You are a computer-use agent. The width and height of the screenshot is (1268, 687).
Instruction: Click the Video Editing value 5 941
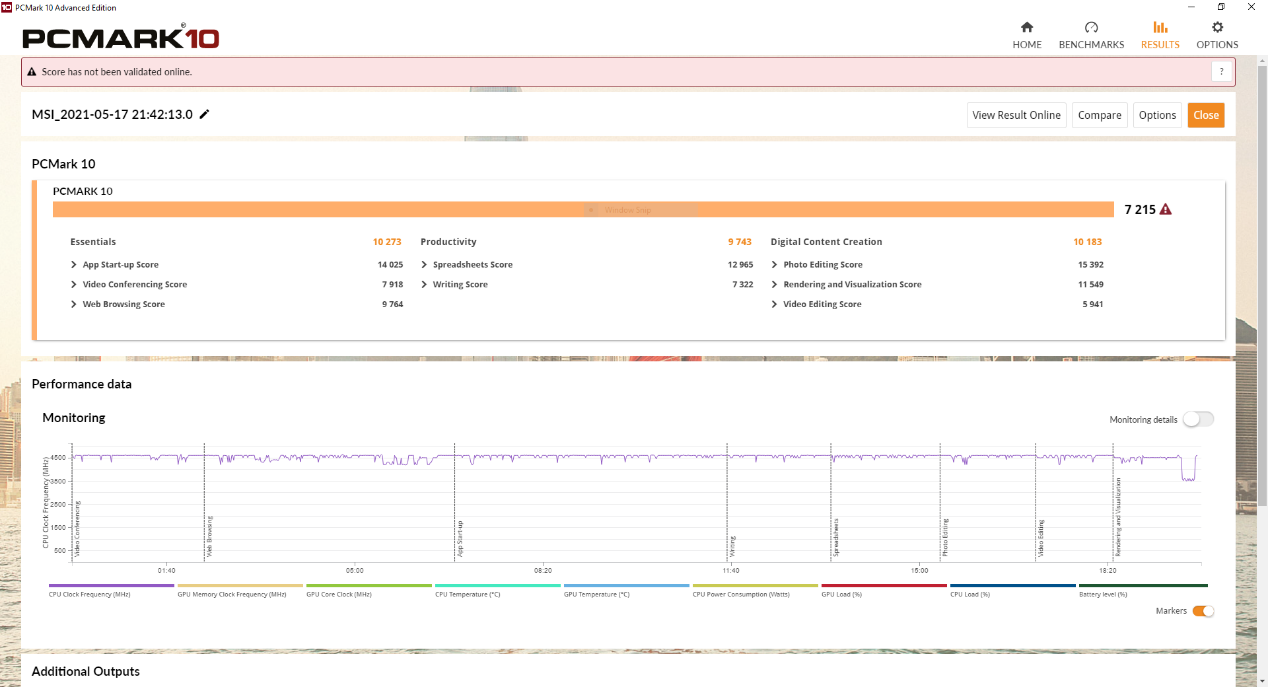tap(1092, 304)
